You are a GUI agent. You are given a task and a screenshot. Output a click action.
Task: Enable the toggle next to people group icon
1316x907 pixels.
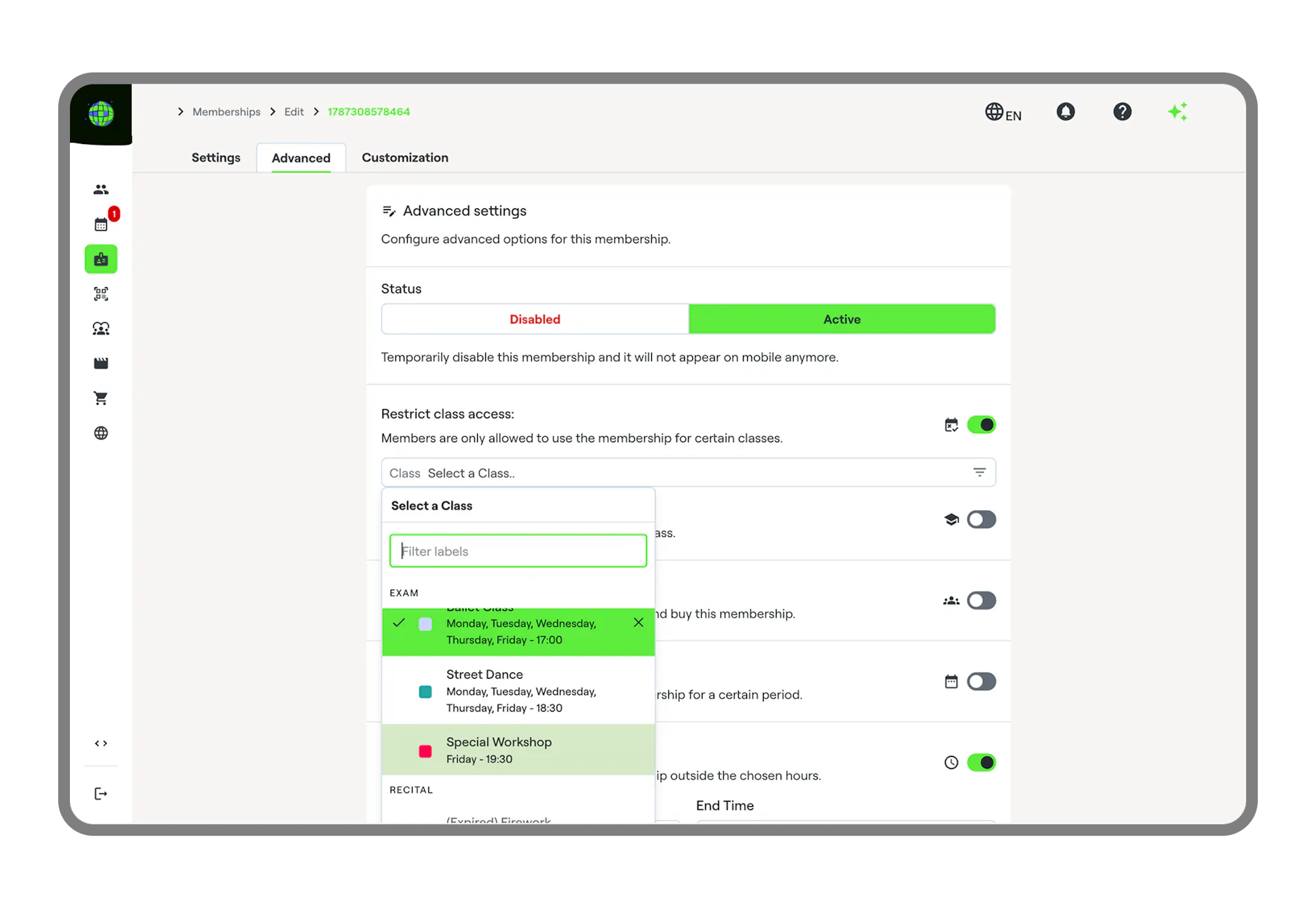pos(981,601)
